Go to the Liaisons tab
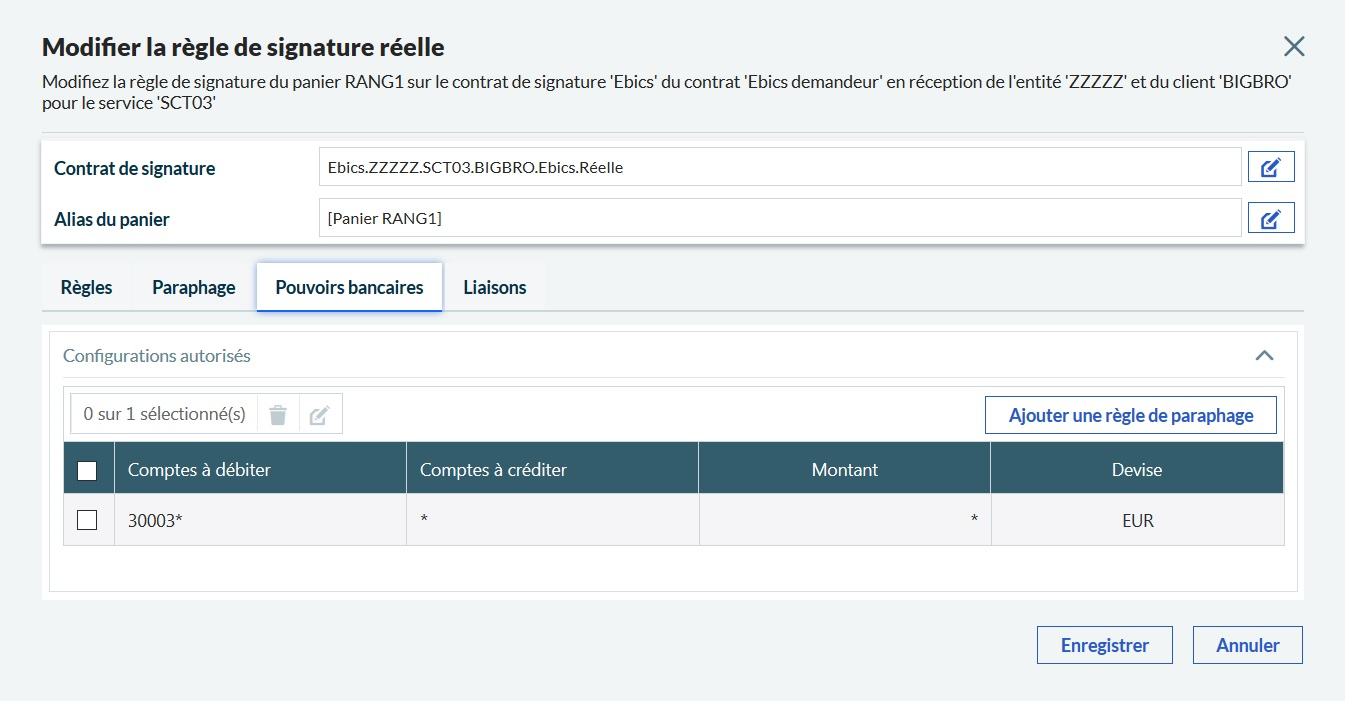The width and height of the screenshot is (1345, 701). (494, 287)
